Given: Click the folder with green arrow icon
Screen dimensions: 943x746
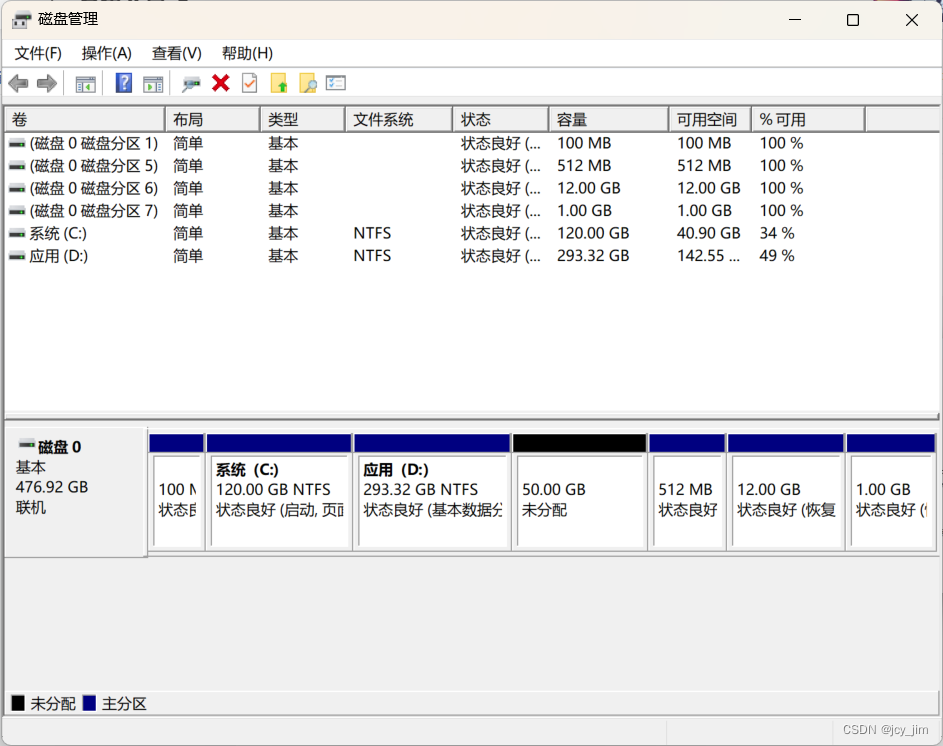Looking at the screenshot, I should pos(279,83).
